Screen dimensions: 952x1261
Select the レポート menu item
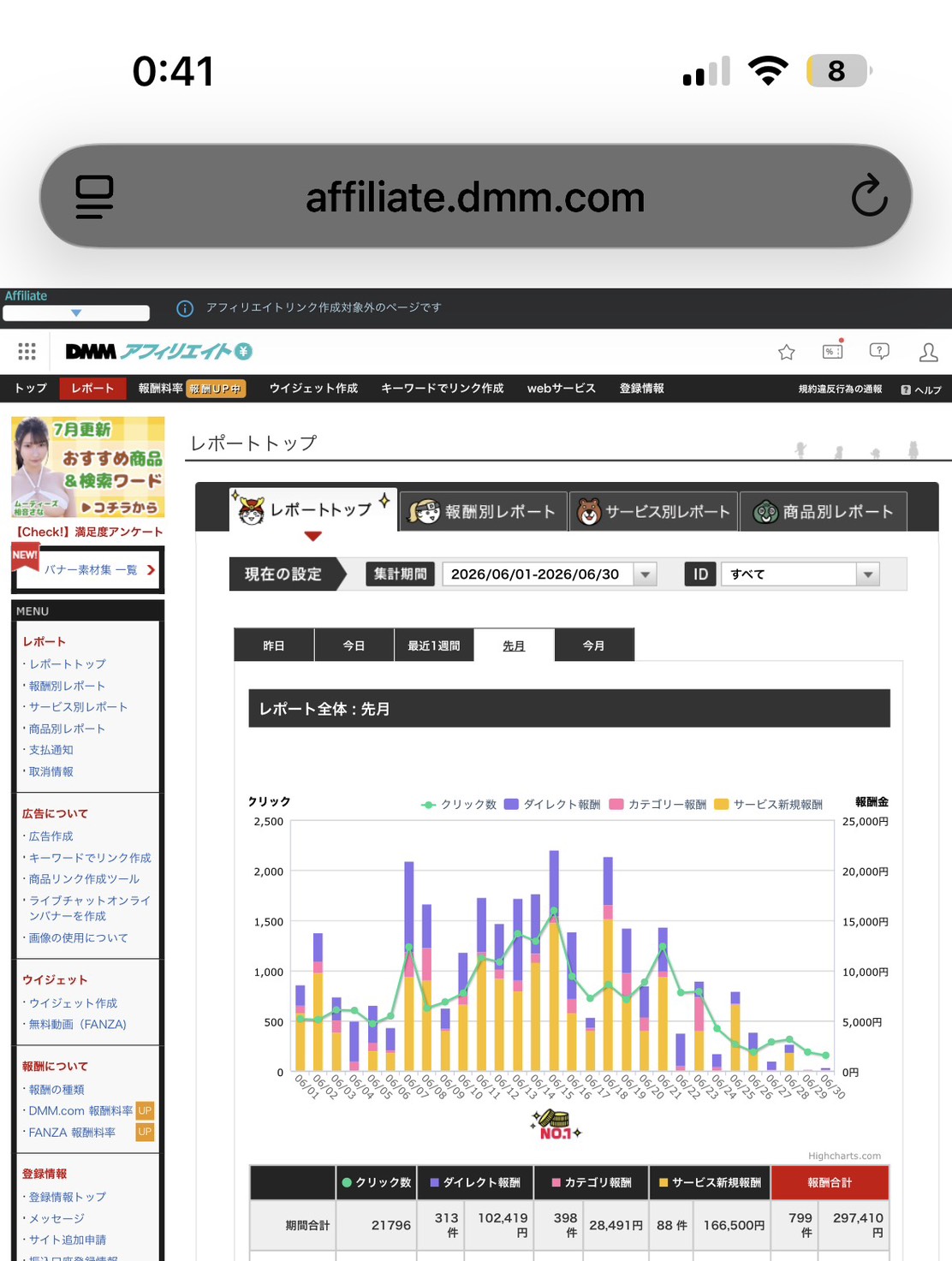pyautogui.click(x=92, y=389)
